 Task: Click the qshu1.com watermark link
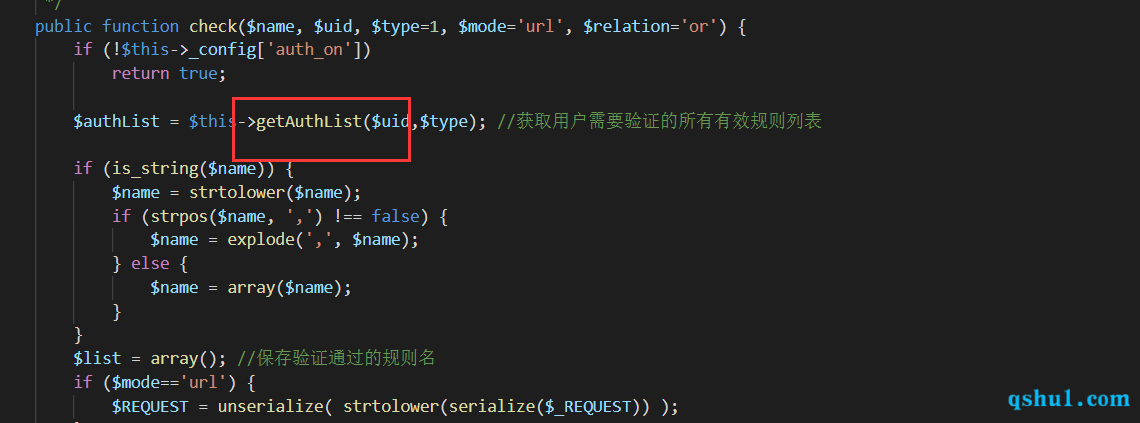(1069, 398)
